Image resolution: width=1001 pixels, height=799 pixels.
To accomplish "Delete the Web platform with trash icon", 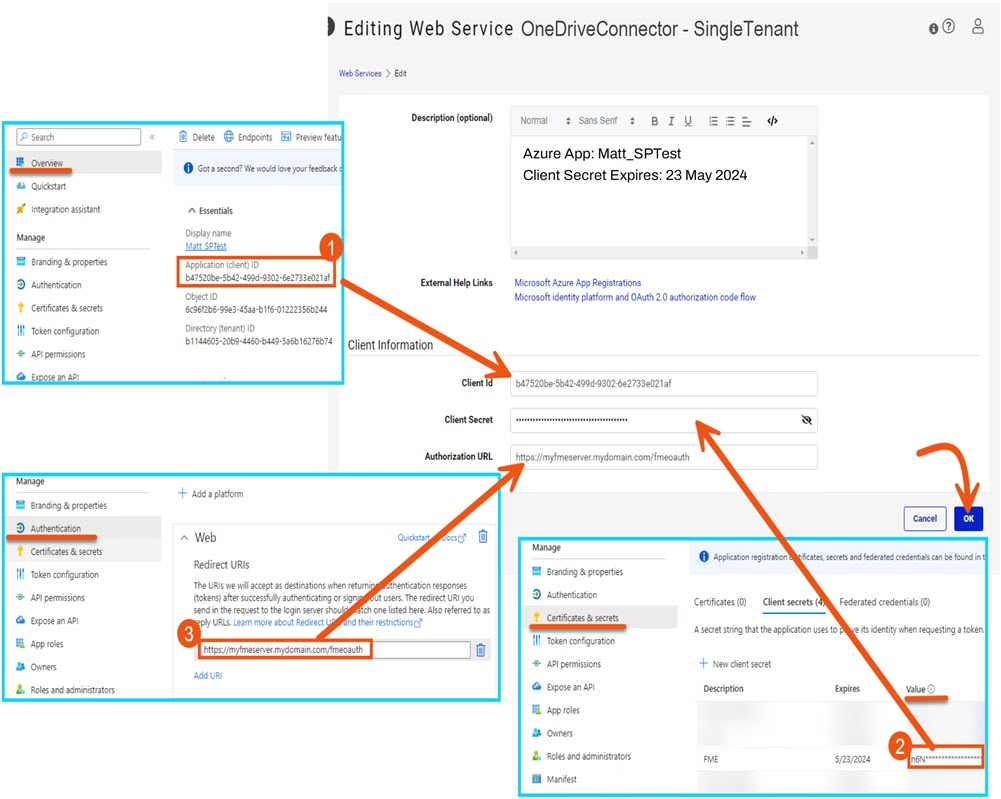I will [483, 536].
